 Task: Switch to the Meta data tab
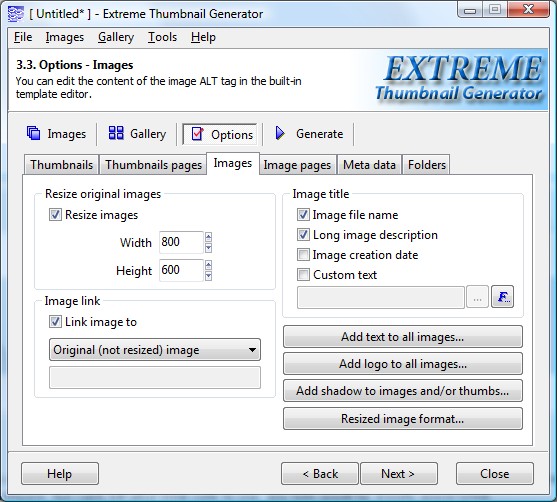(x=369, y=165)
